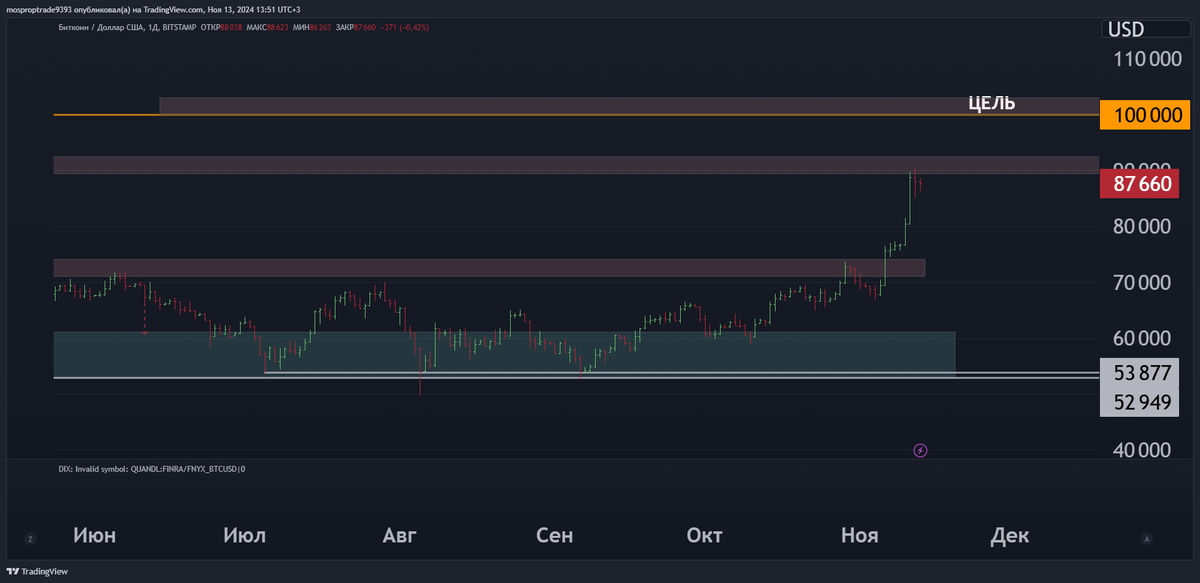
Task: Click the Июн month on time axis
Action: tap(95, 536)
